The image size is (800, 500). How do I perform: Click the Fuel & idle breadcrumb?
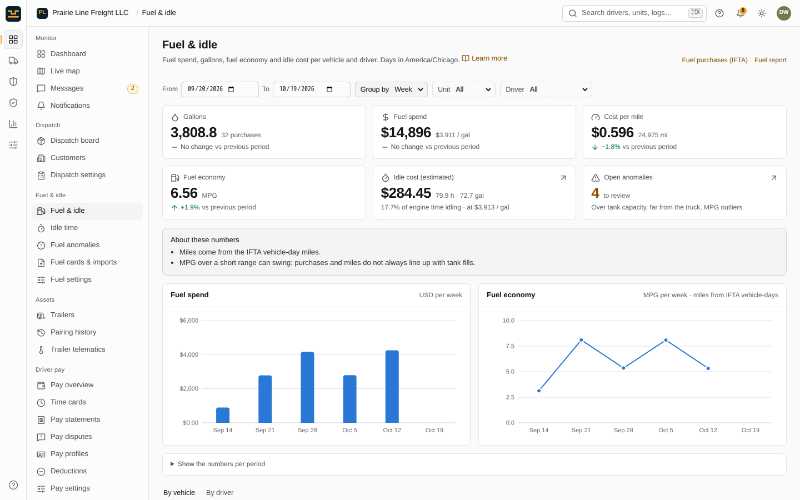pyautogui.click(x=159, y=13)
